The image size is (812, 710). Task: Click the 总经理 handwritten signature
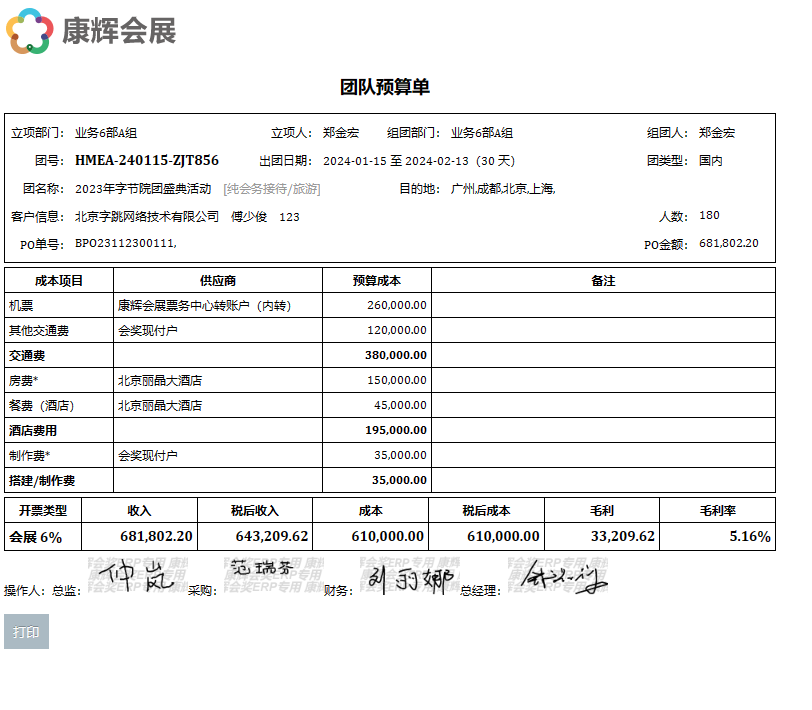562,578
